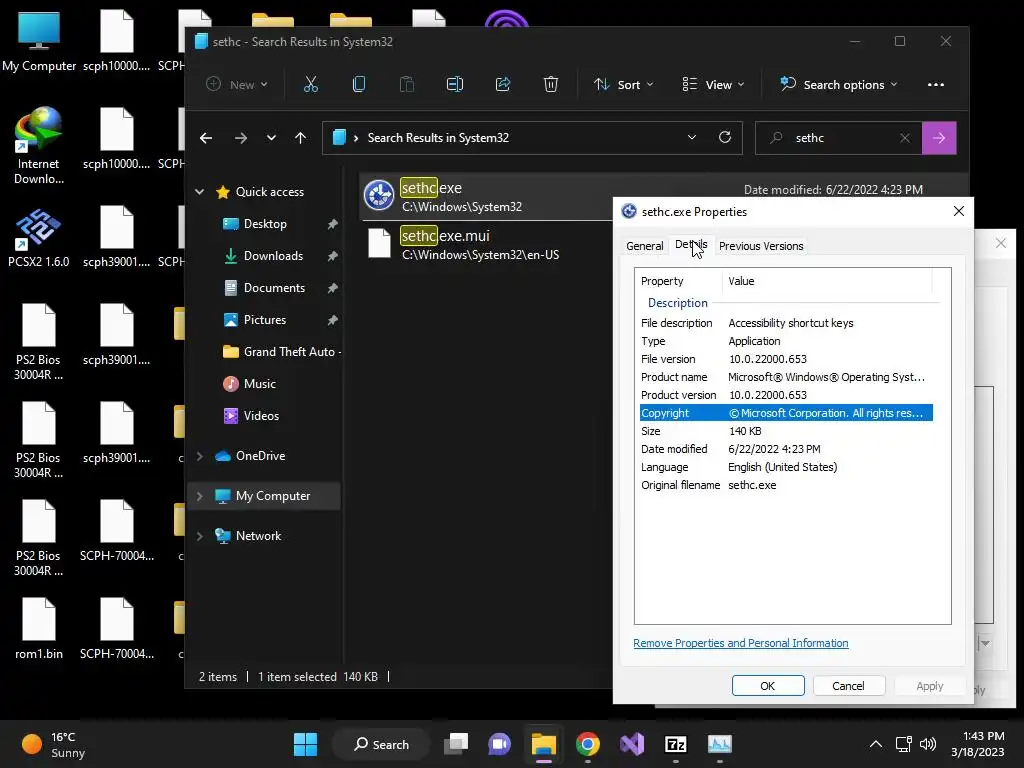Open Visual Studio from taskbar
The height and width of the screenshot is (768, 1024).
pyautogui.click(x=632, y=744)
